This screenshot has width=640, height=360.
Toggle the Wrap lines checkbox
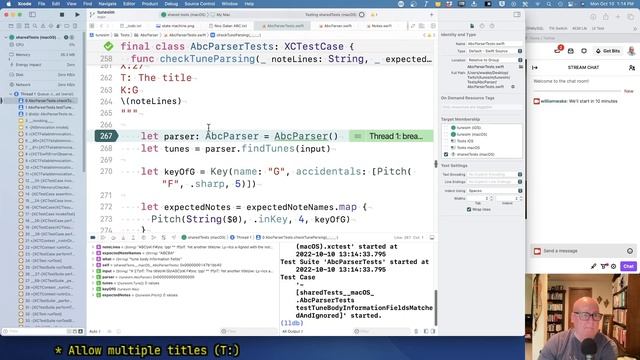pos(469,209)
